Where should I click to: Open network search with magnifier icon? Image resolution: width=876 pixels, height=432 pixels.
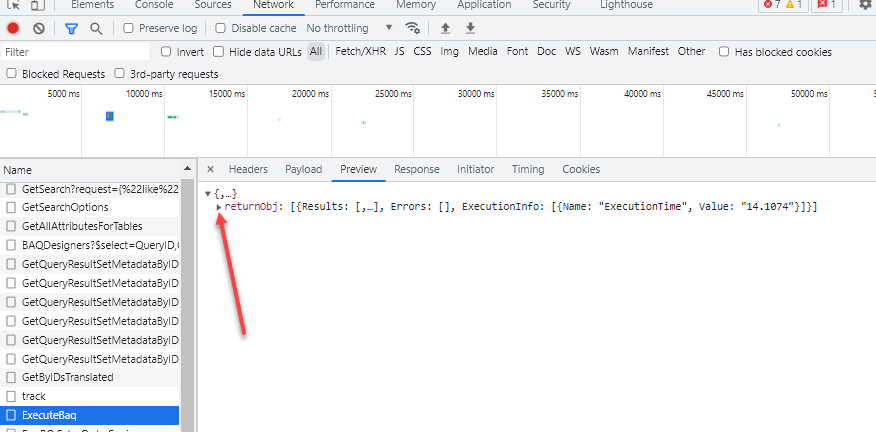(96, 28)
